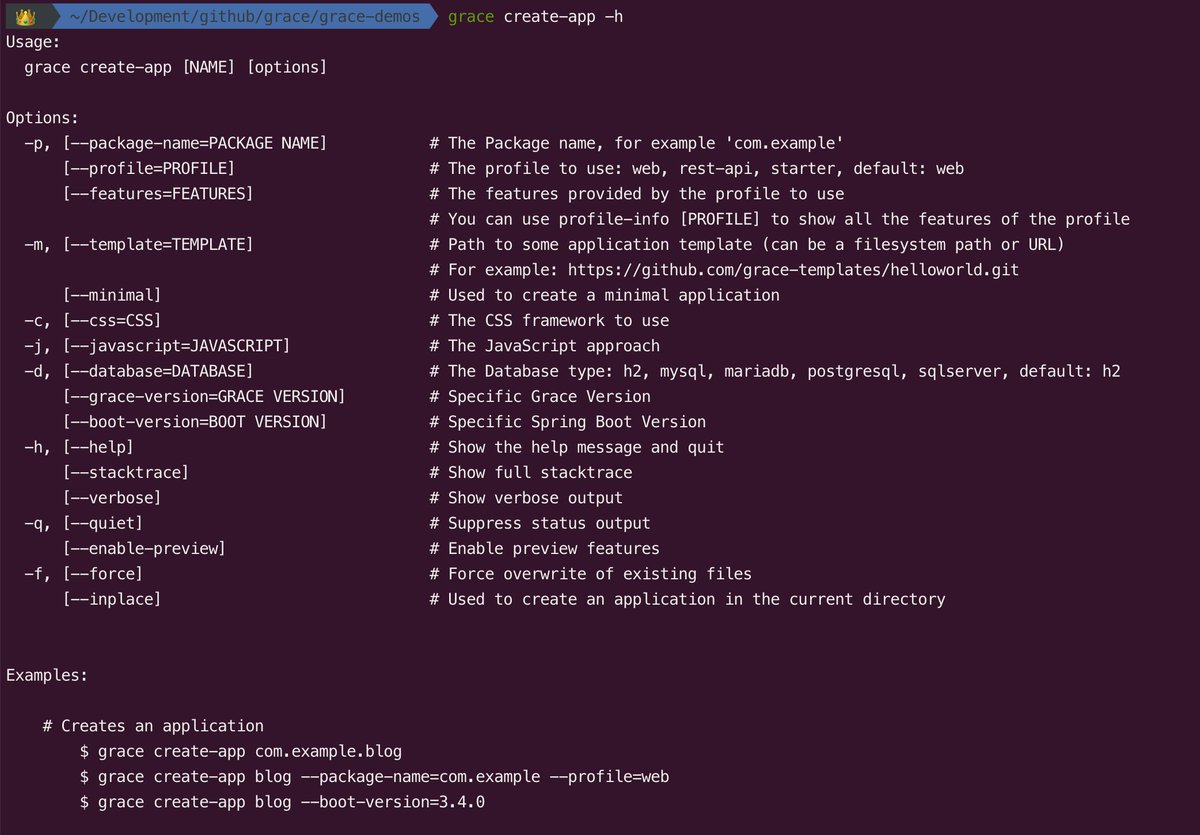Click the --force option

coord(102,574)
